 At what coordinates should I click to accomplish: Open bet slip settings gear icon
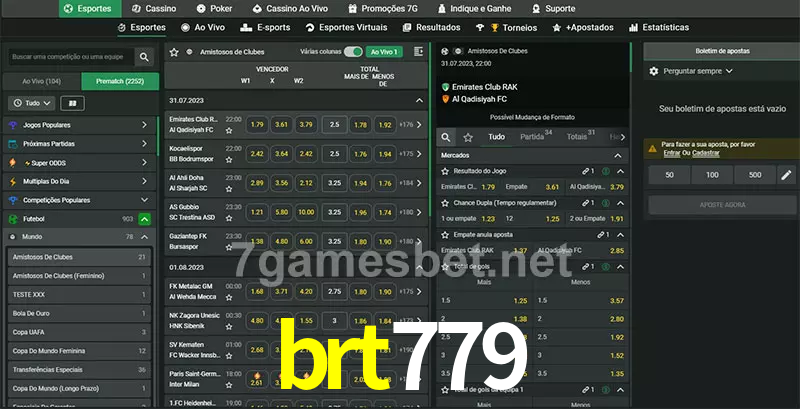654,71
